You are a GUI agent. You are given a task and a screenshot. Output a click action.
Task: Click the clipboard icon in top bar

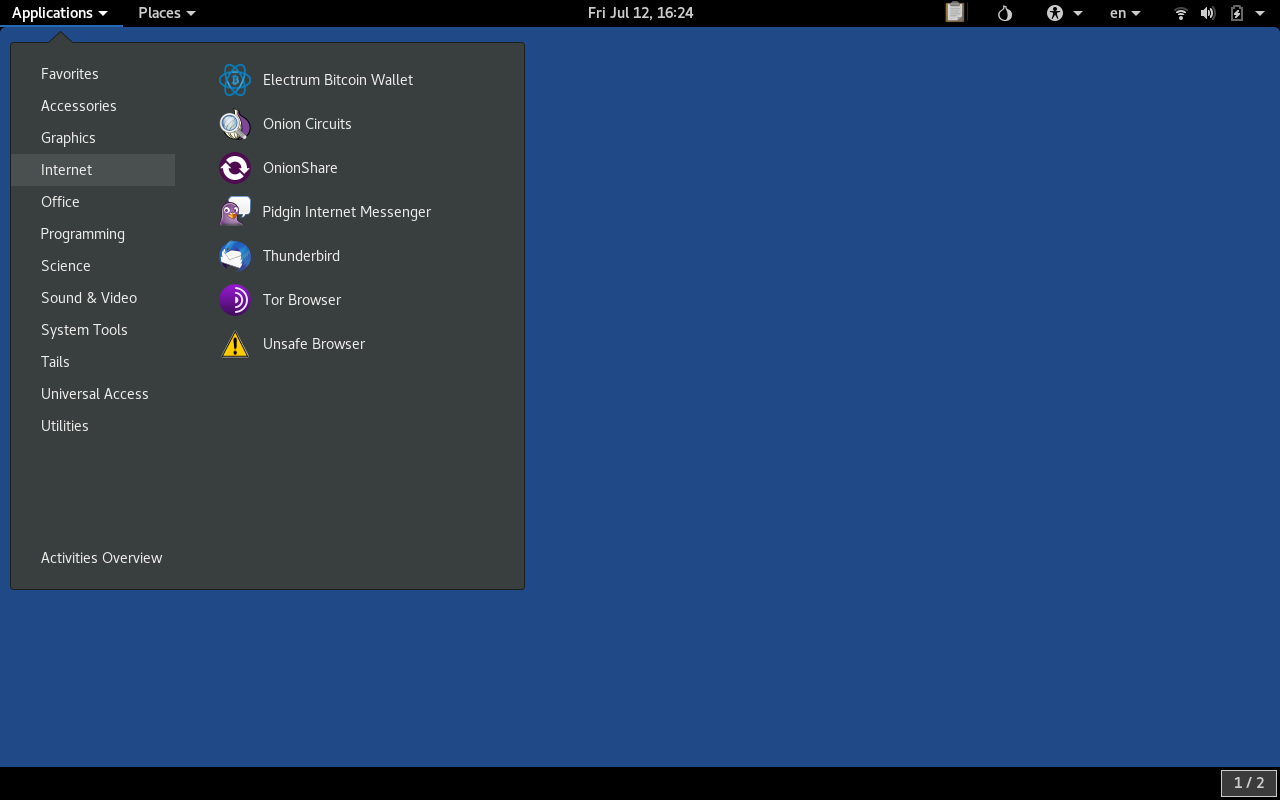tap(955, 13)
